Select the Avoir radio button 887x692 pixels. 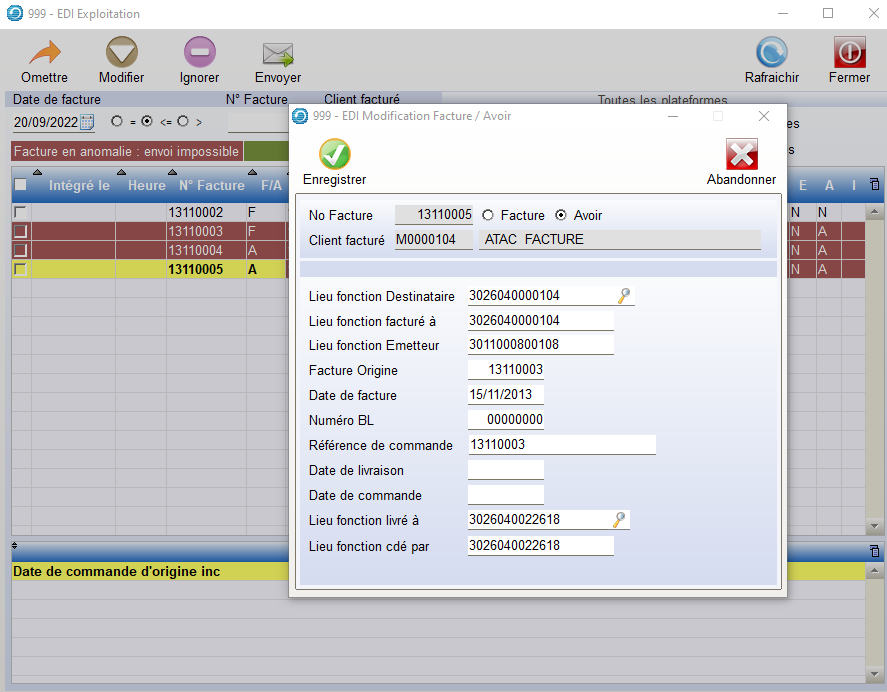[x=561, y=215]
